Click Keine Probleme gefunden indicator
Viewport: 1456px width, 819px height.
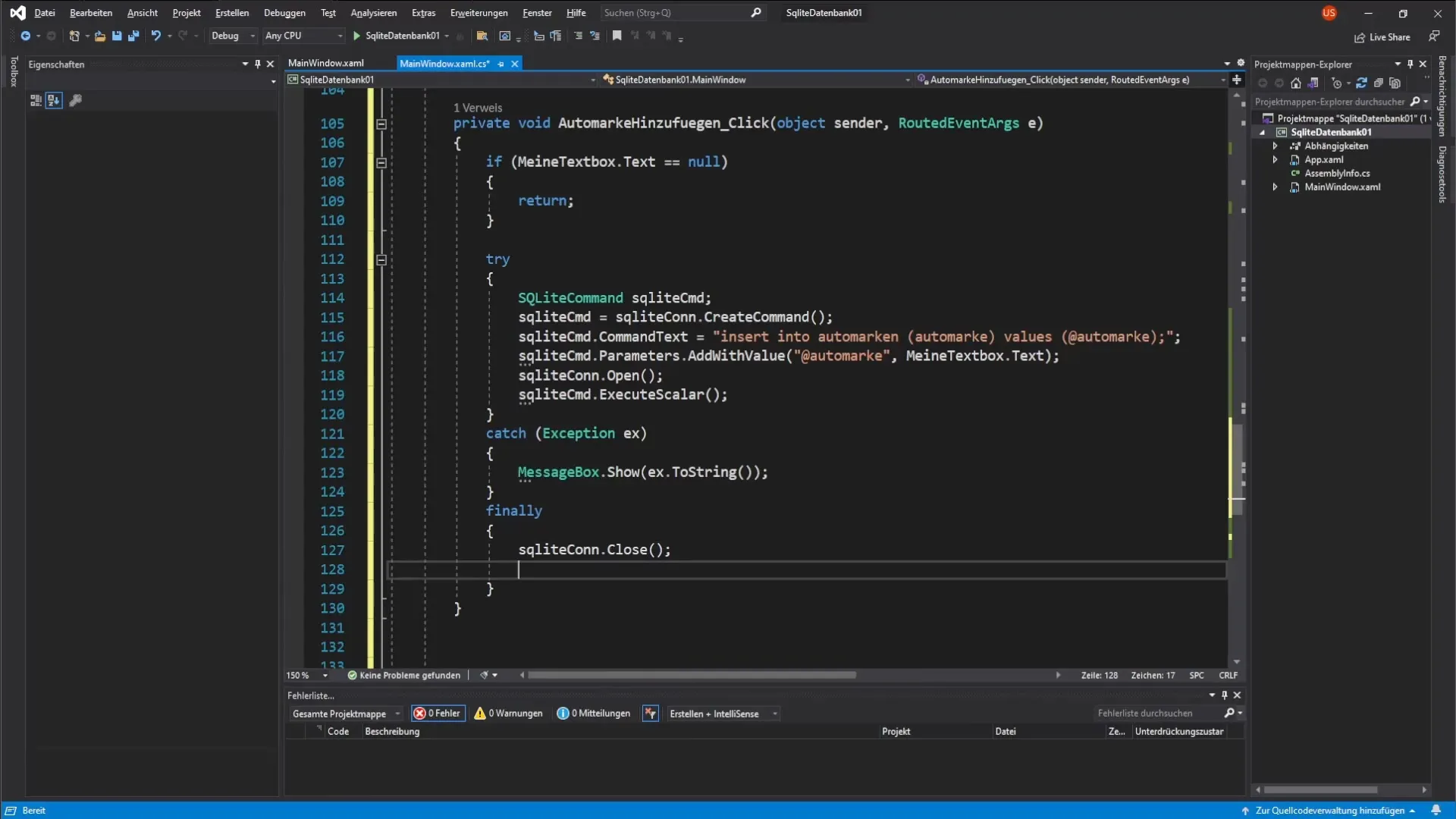tap(404, 675)
